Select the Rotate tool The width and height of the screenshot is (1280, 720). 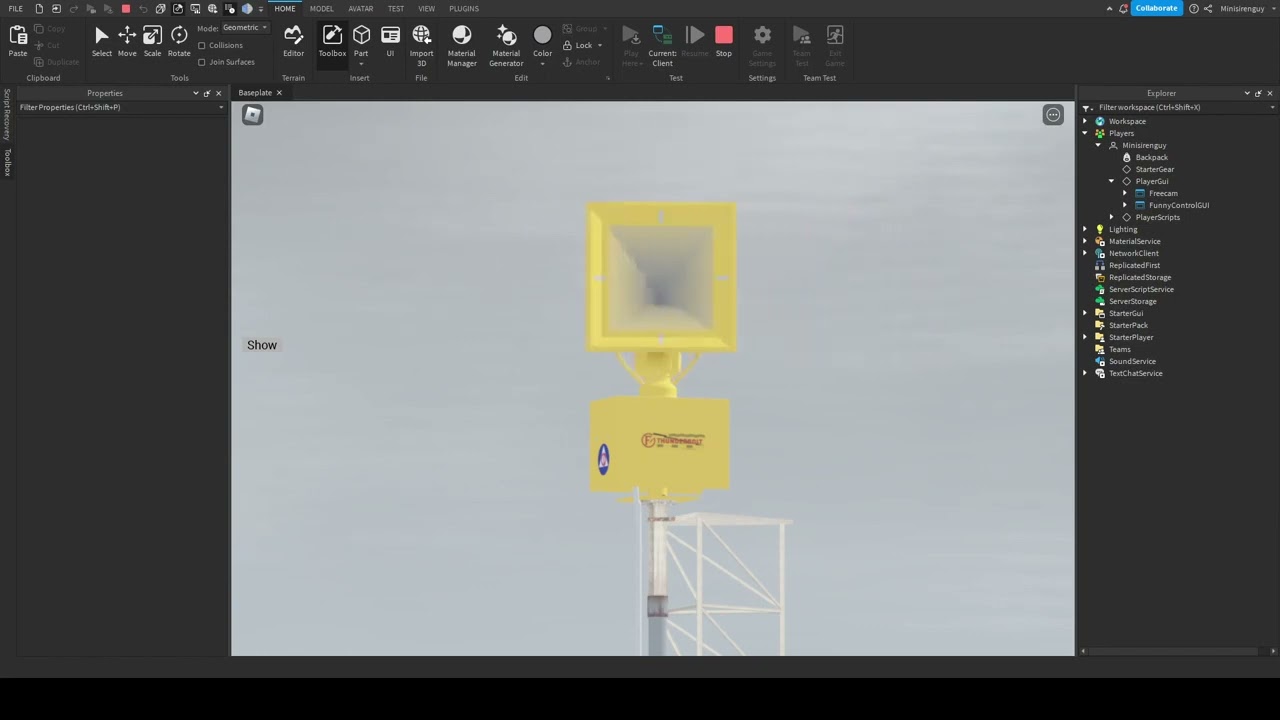(x=179, y=42)
